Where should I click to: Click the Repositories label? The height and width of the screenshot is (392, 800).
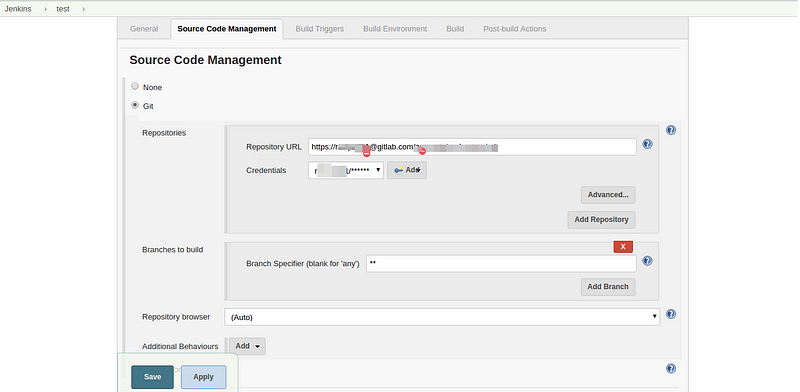coord(164,133)
